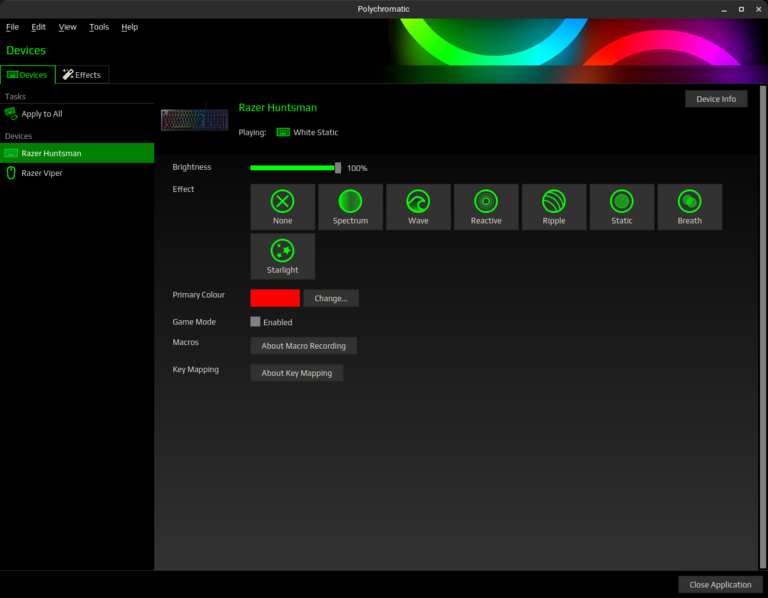Screen dimensions: 768x598
Task: Maximize the Polychromatic window
Action: [741, 9]
